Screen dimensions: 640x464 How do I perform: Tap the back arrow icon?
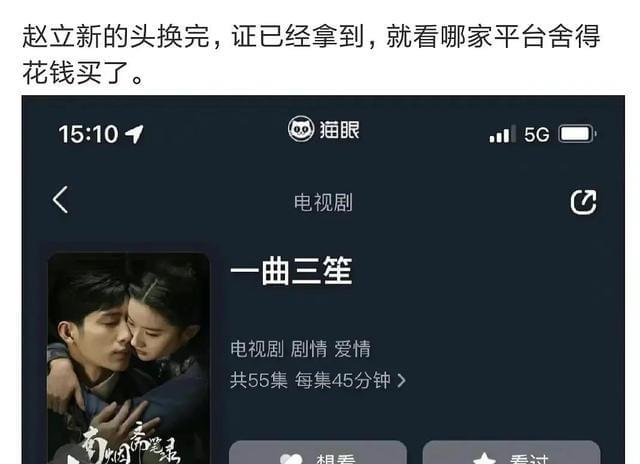tap(60, 200)
